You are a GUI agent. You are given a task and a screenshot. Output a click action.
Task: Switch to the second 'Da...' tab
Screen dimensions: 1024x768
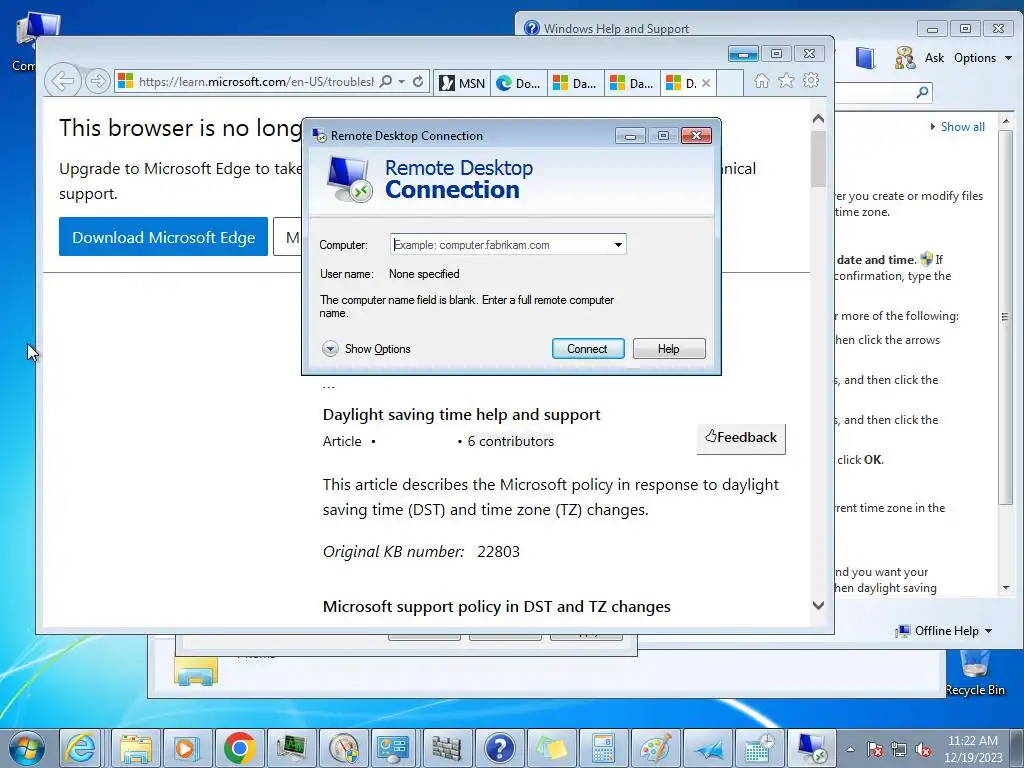(633, 83)
